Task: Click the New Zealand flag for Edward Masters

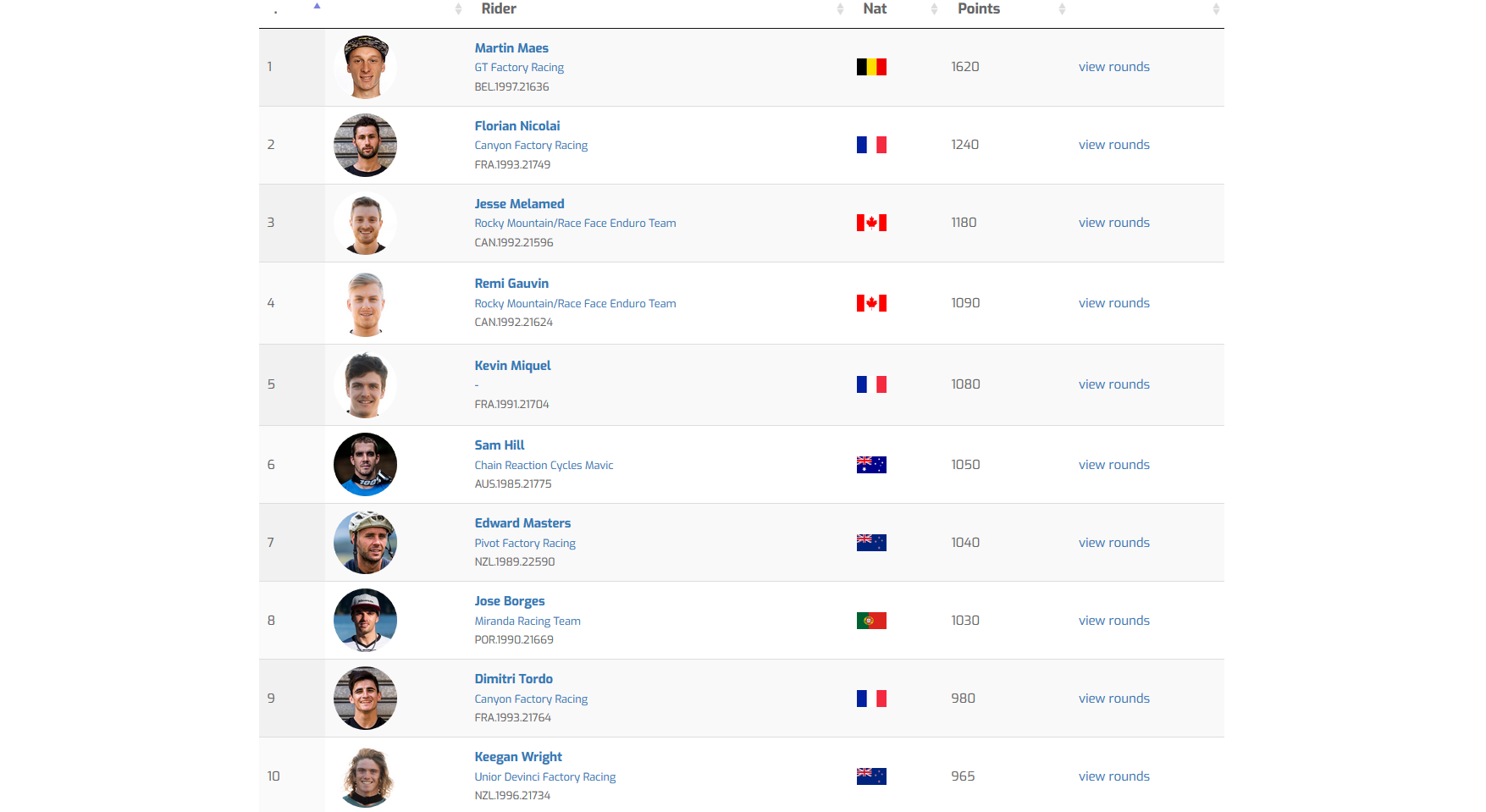Action: coord(871,543)
